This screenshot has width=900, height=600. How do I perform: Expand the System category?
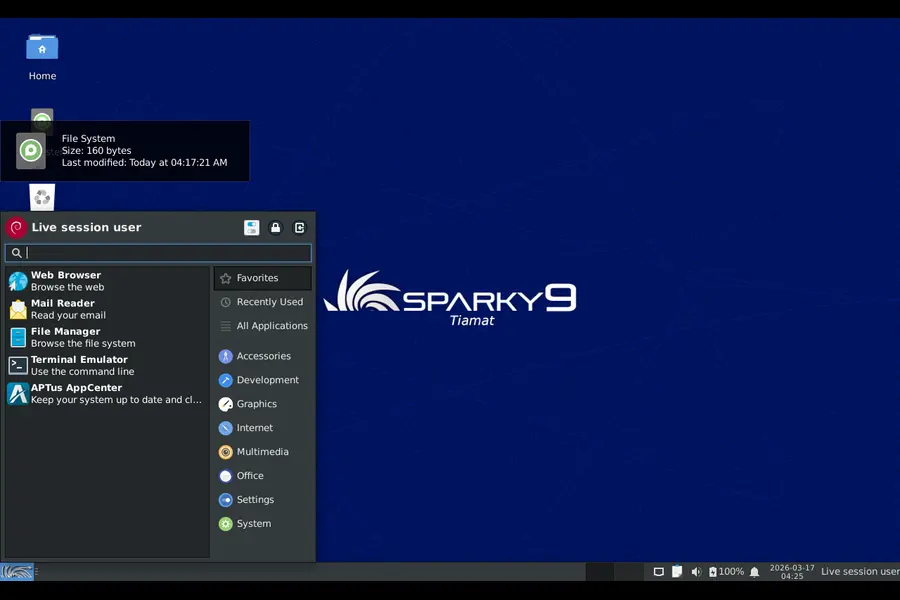pyautogui.click(x=252, y=523)
